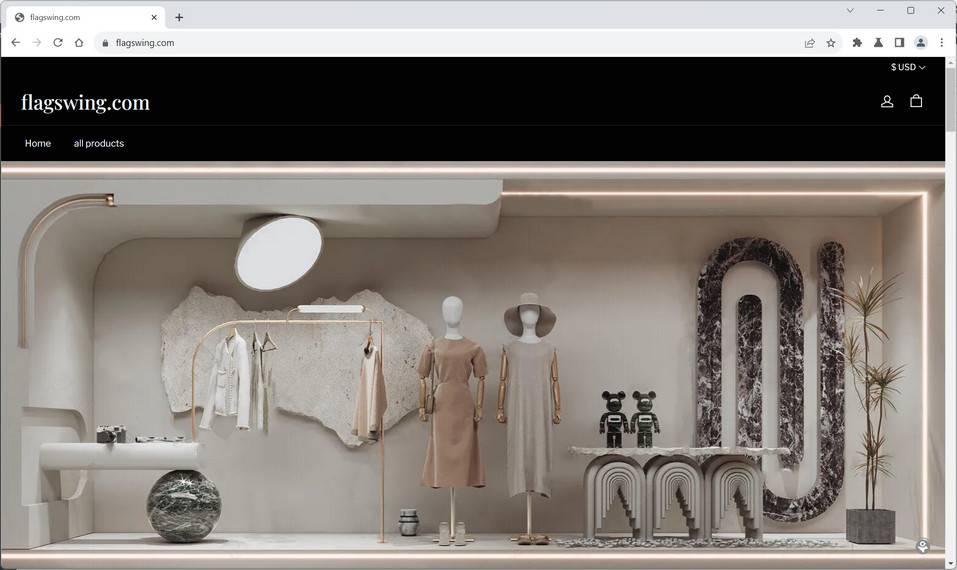957x570 pixels.
Task: Share this page icon
Action: click(x=810, y=43)
